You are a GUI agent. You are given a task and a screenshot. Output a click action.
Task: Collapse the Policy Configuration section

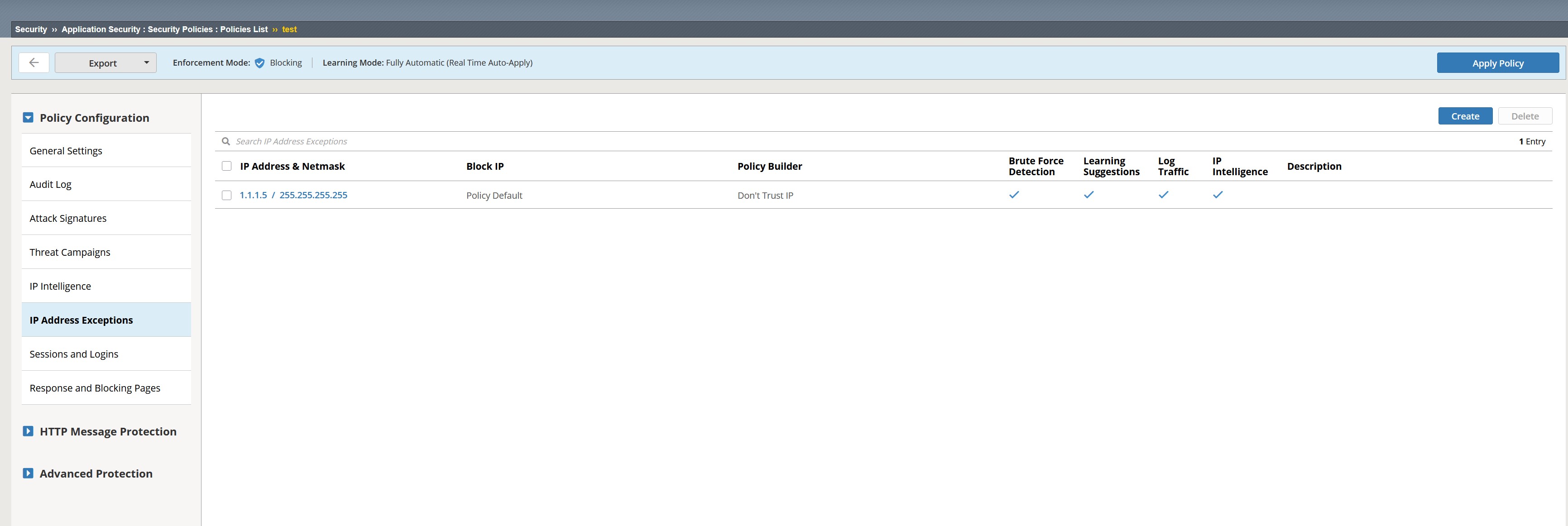point(28,118)
